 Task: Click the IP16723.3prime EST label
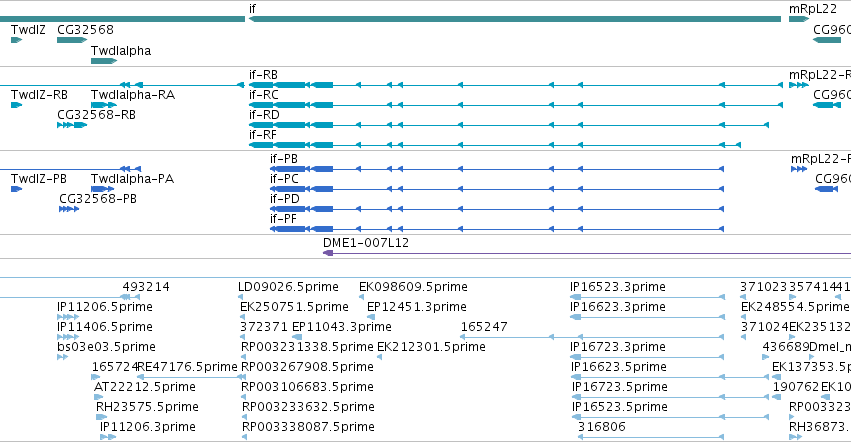click(618, 347)
